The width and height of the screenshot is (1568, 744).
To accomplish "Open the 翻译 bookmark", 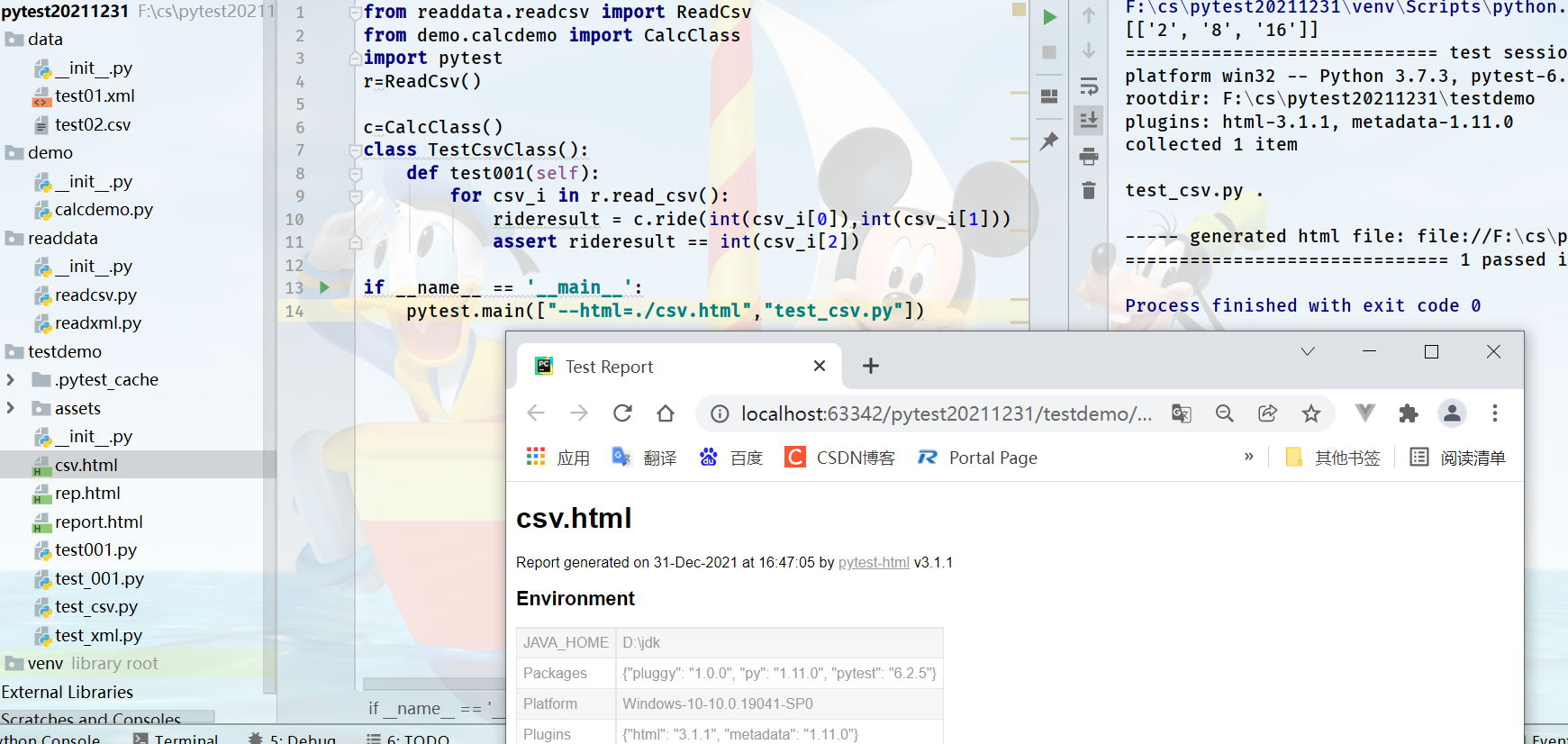I will pos(644,458).
